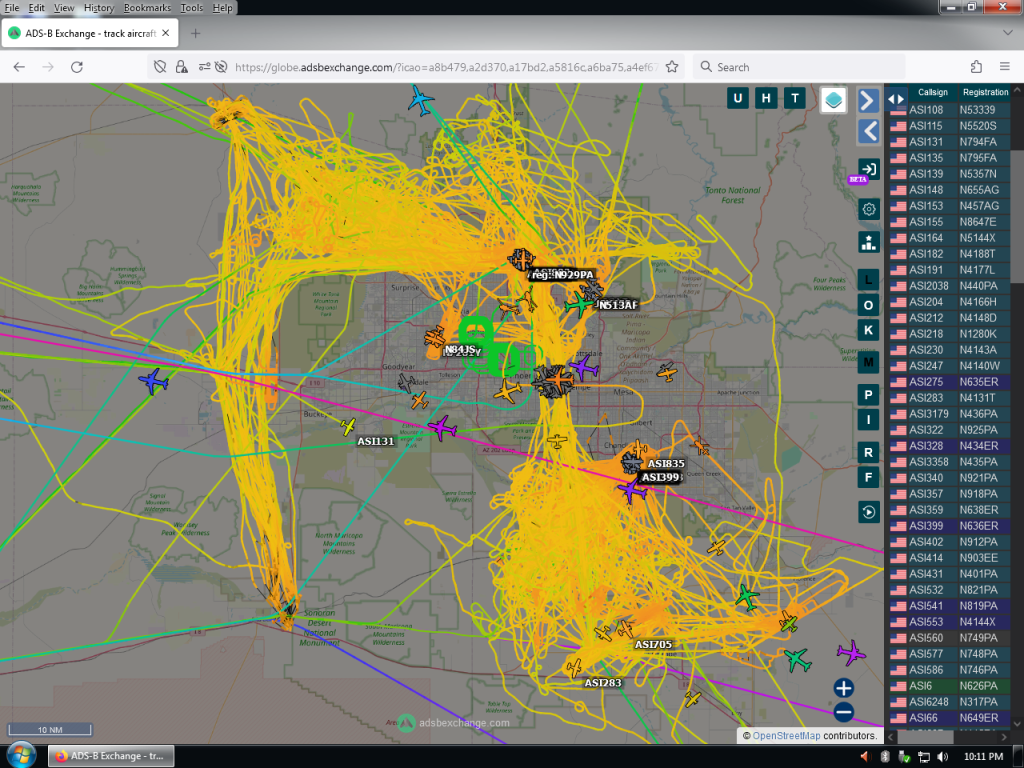This screenshot has width=1024, height=768.
Task: Select the ASI399 row in aircraft table
Action: pyautogui.click(x=950, y=526)
